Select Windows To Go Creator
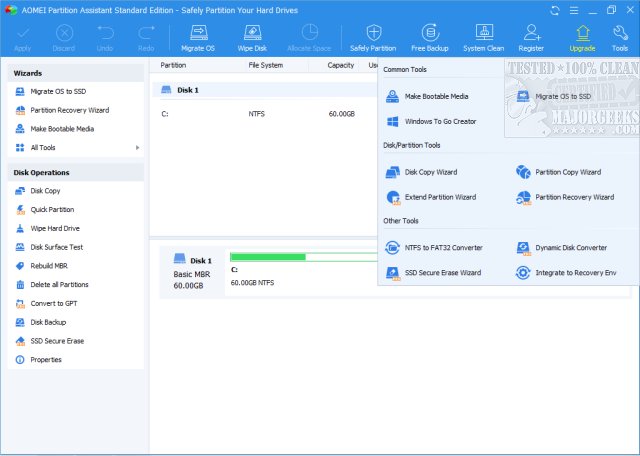 coord(439,121)
